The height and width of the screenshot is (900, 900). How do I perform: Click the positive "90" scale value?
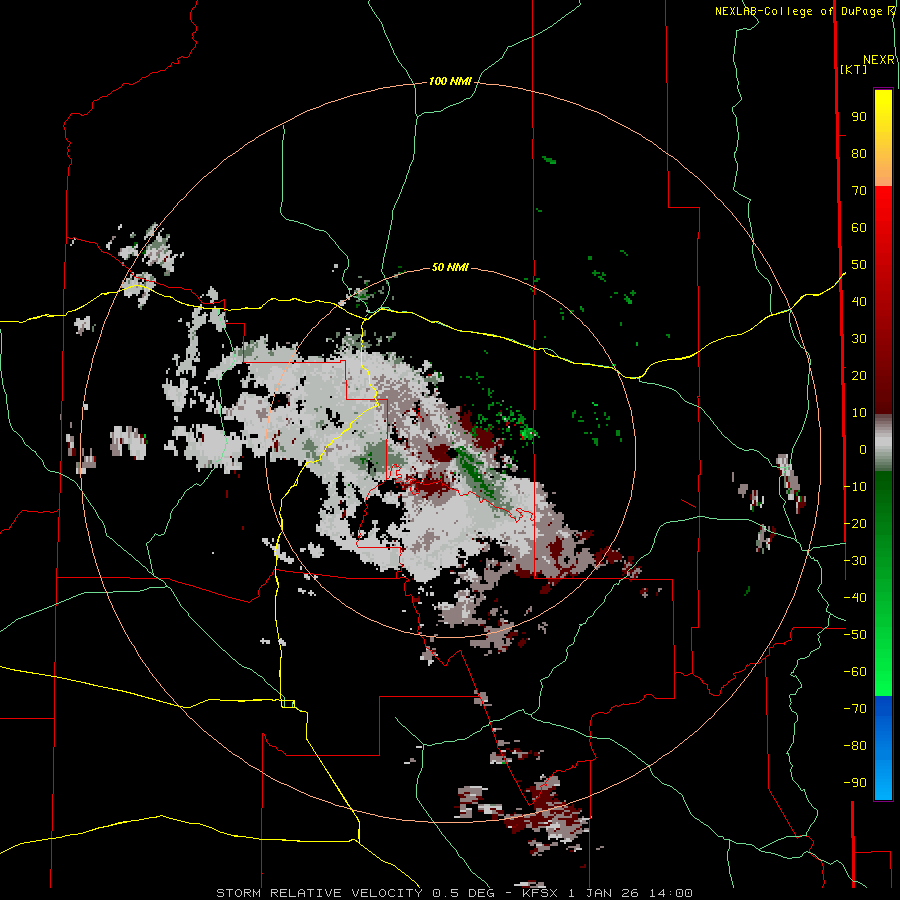point(859,117)
